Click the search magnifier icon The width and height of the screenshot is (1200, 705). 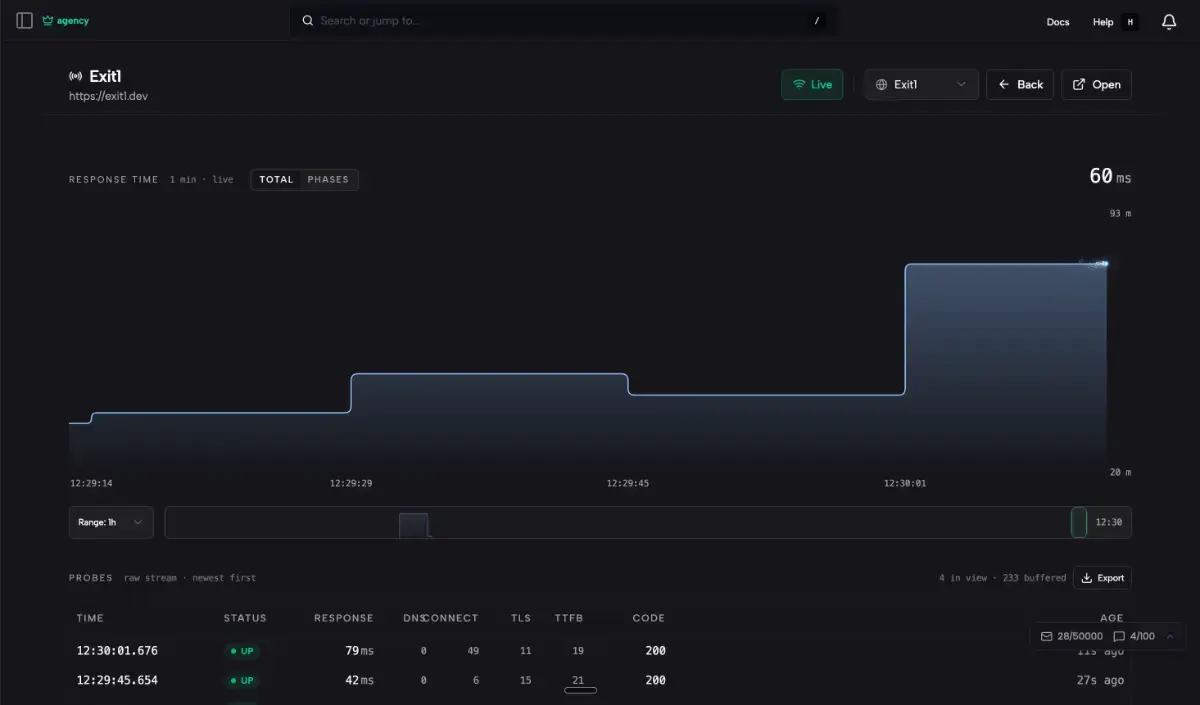pyautogui.click(x=308, y=21)
